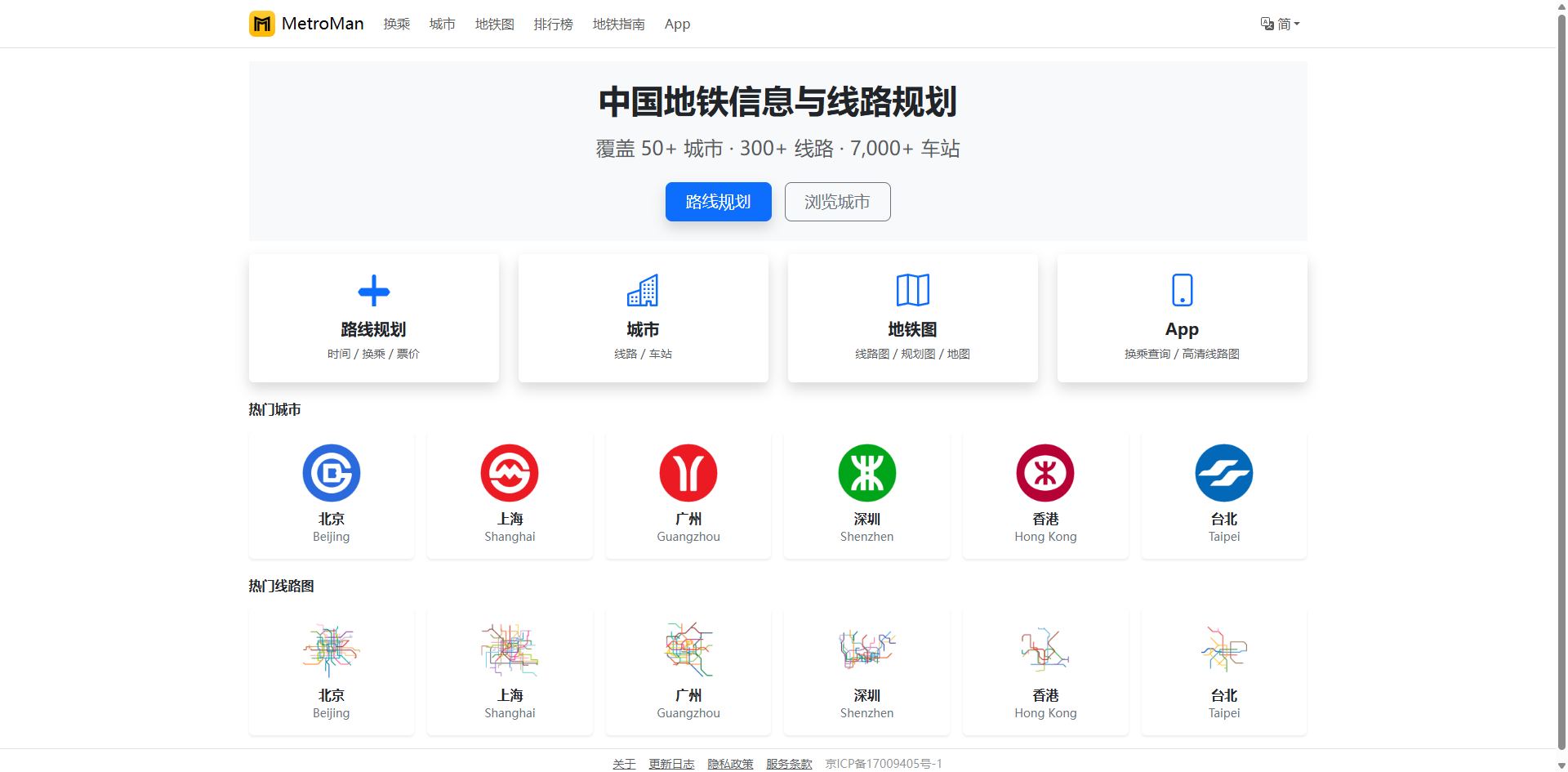Open the green Shenzhen metro logo
This screenshot has height=772, width=1568.
click(866, 473)
